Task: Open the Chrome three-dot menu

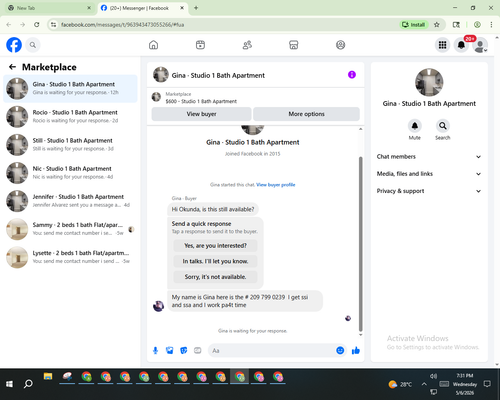Action: coord(491,25)
